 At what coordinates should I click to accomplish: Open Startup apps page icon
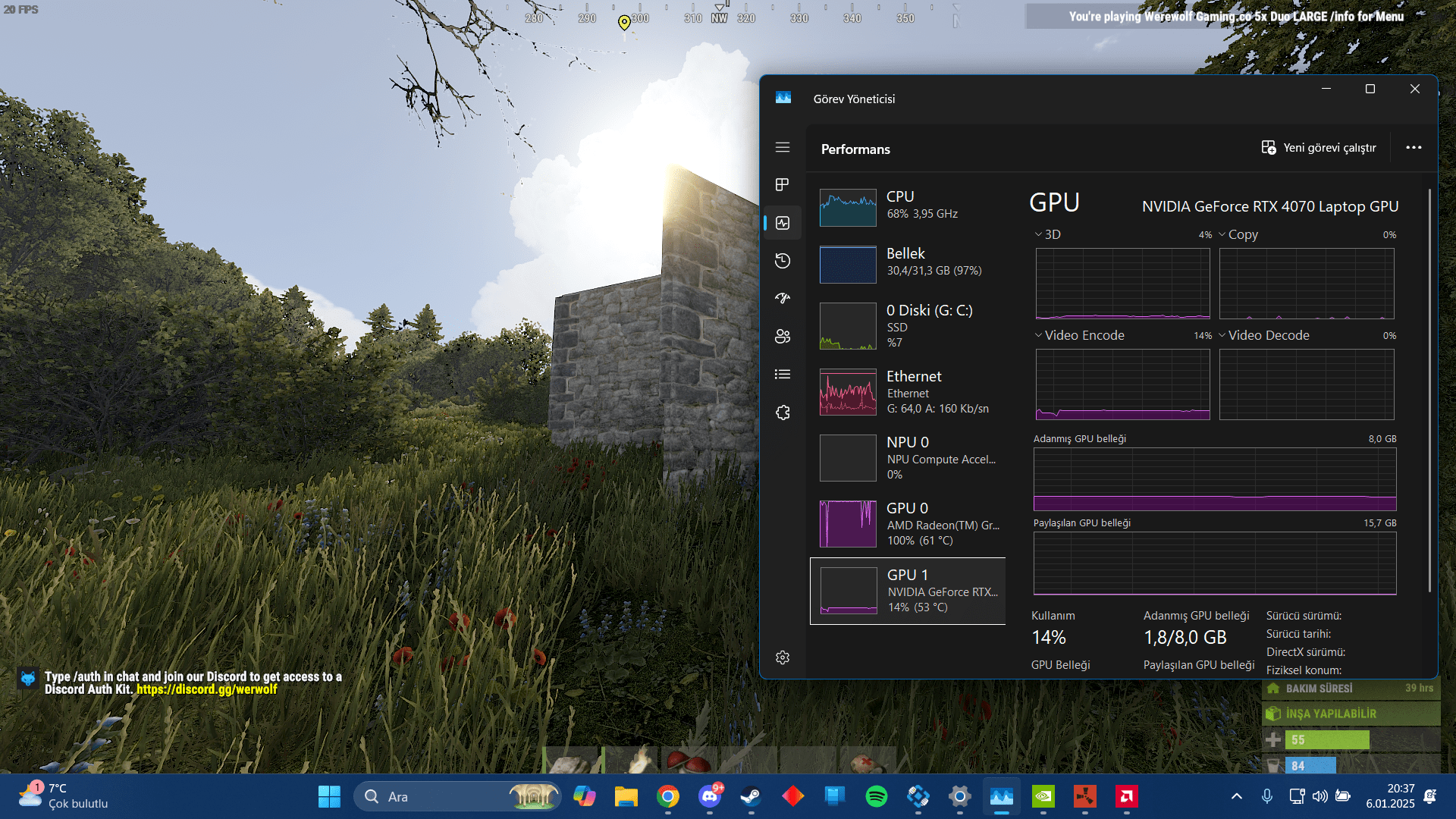click(783, 298)
